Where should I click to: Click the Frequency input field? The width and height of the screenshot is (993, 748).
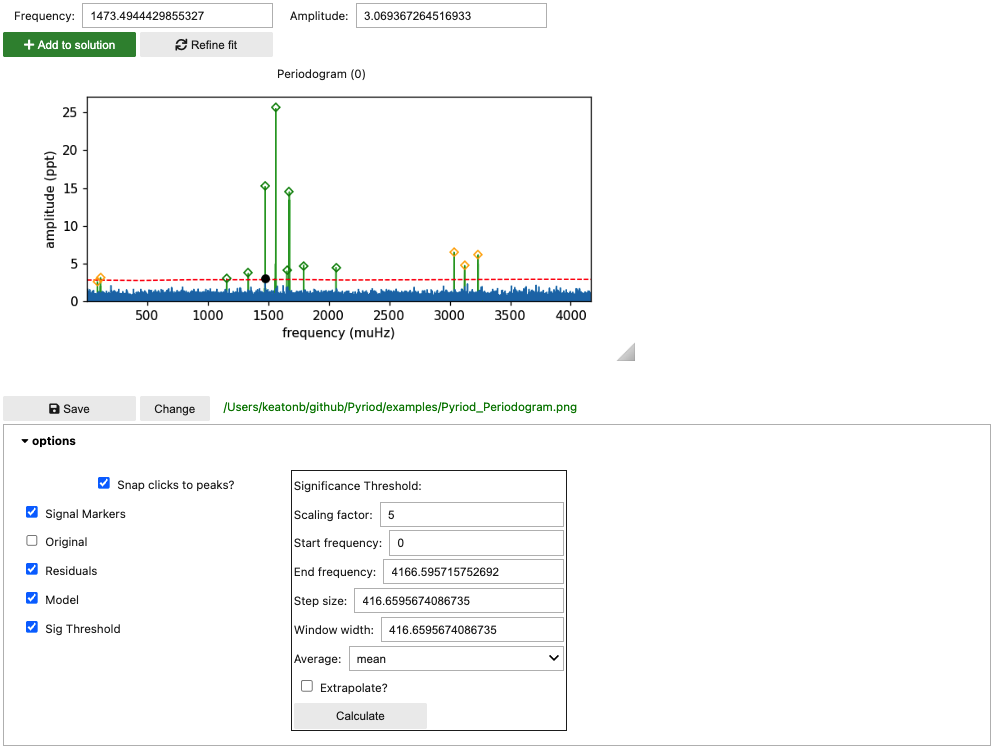point(177,16)
